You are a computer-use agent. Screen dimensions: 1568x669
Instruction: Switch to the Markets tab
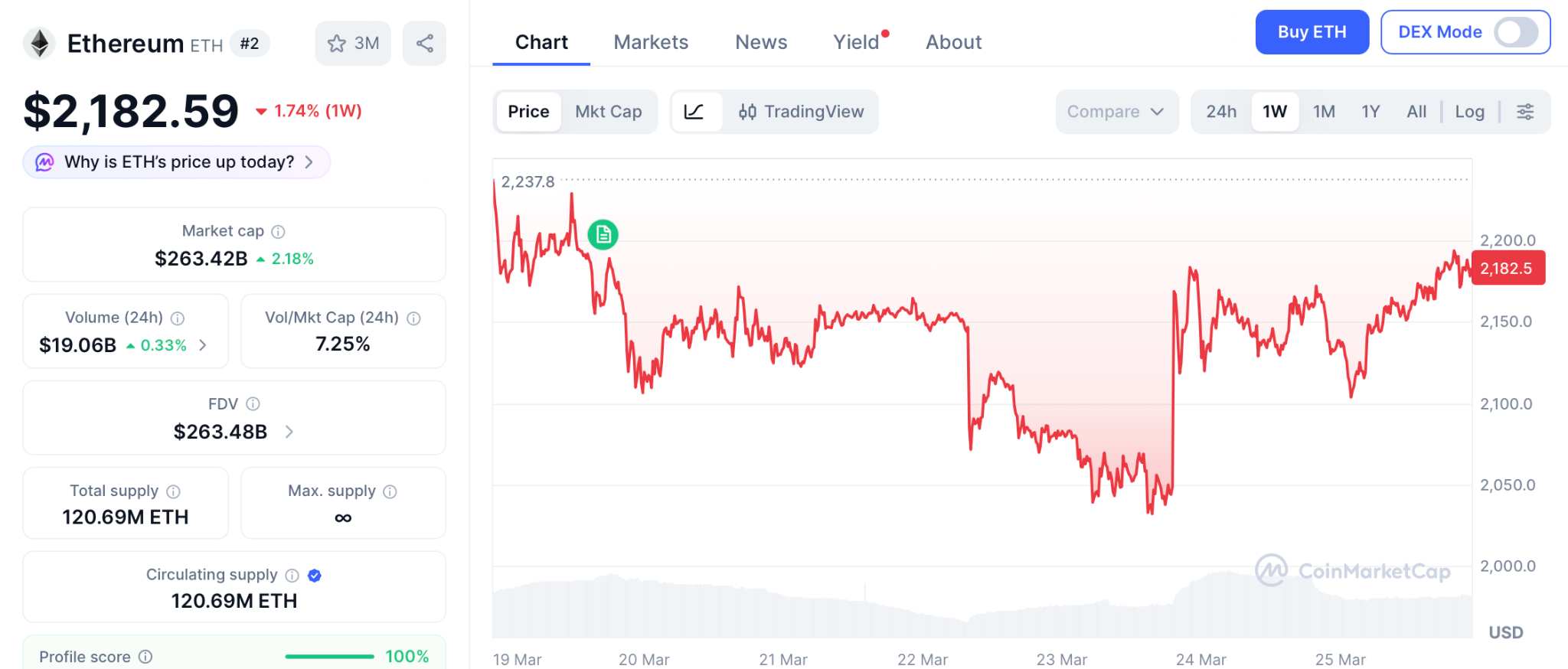pyautogui.click(x=651, y=42)
